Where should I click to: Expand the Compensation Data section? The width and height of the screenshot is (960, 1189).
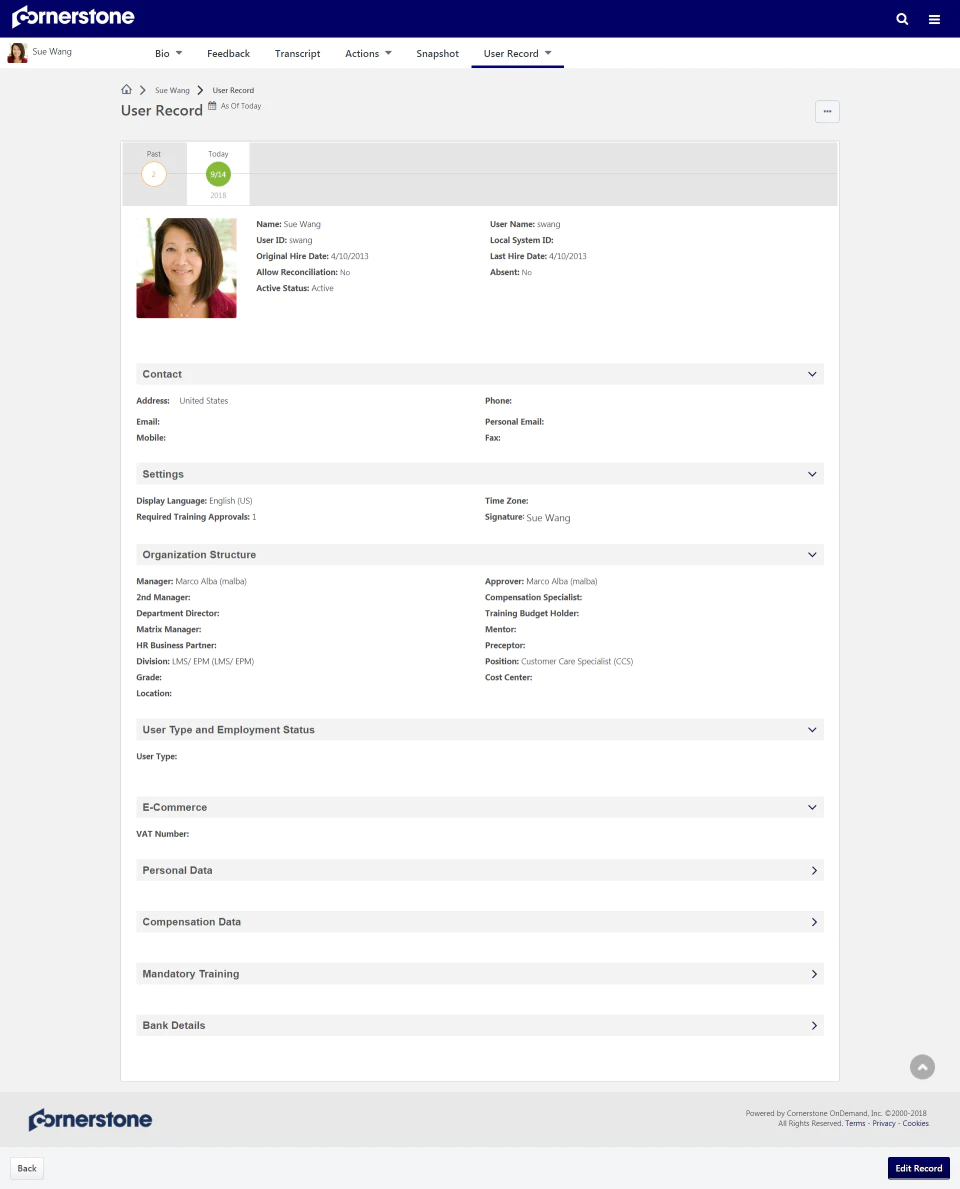tap(480, 921)
